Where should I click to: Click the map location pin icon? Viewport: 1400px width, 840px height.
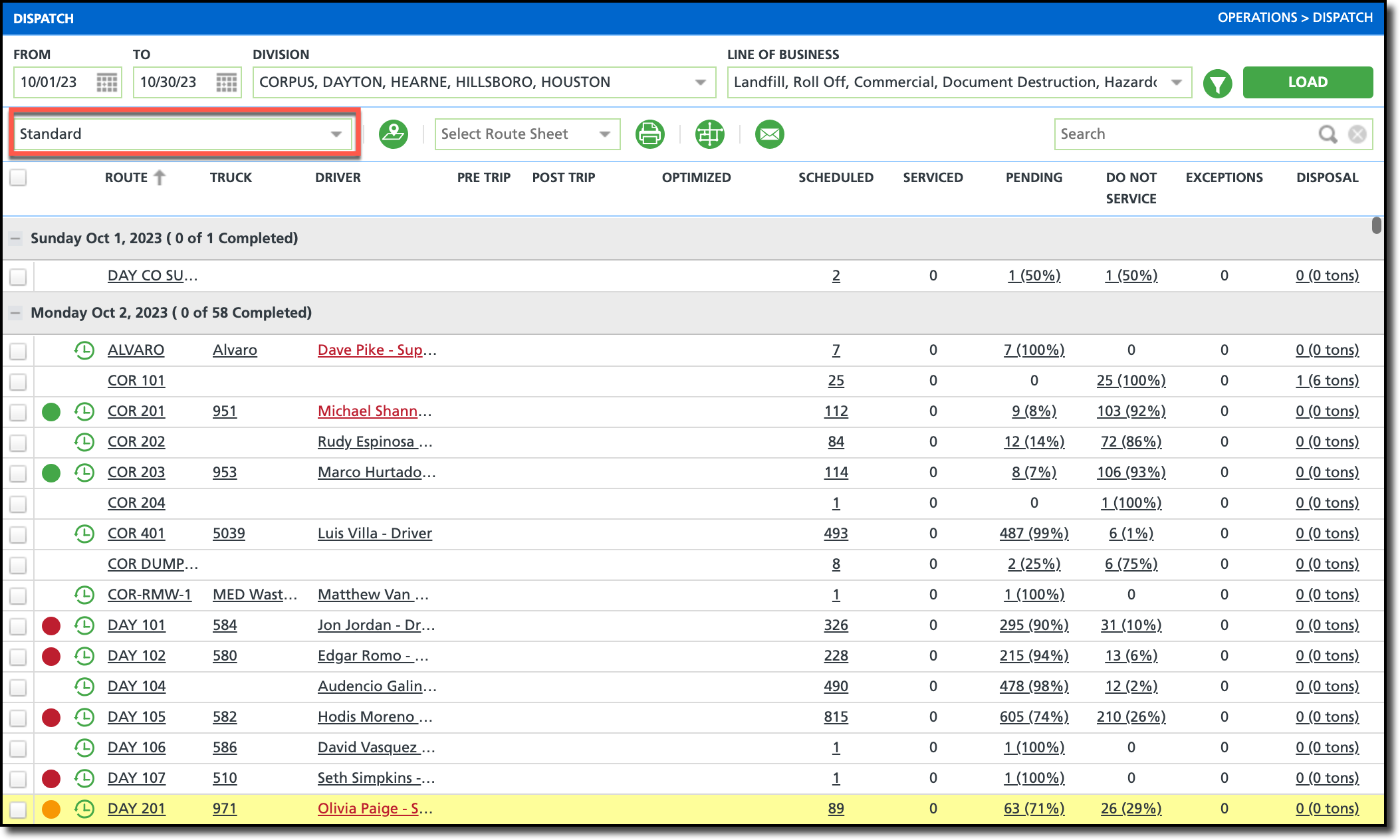394,134
